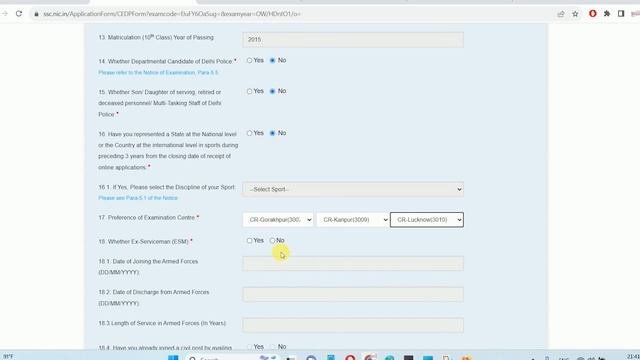Screen dimensions: 640x360
Task: Toggle the browser side panel icon
Action: pyautogui.click(x=621, y=13)
